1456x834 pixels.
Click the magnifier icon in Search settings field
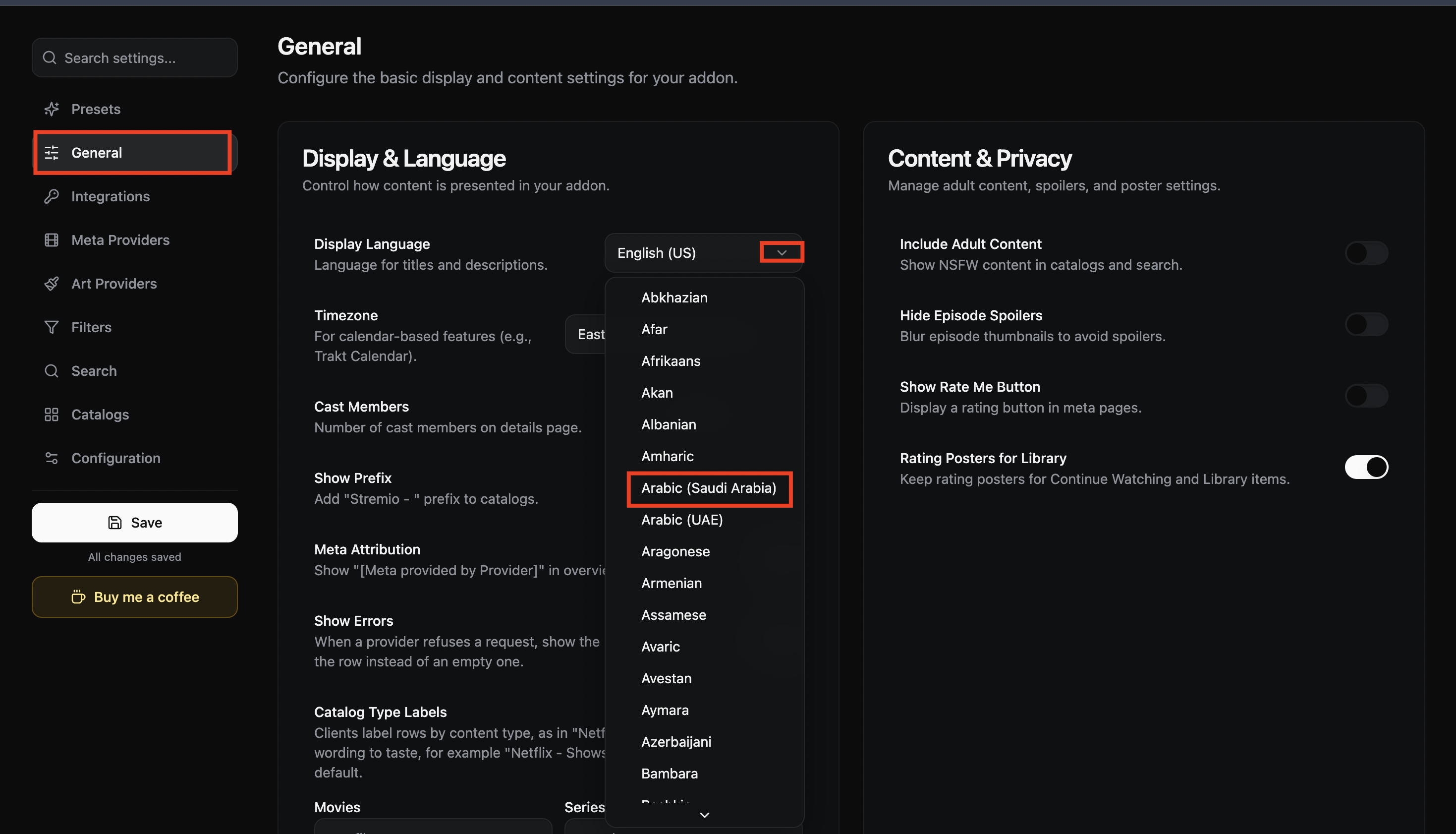point(50,58)
